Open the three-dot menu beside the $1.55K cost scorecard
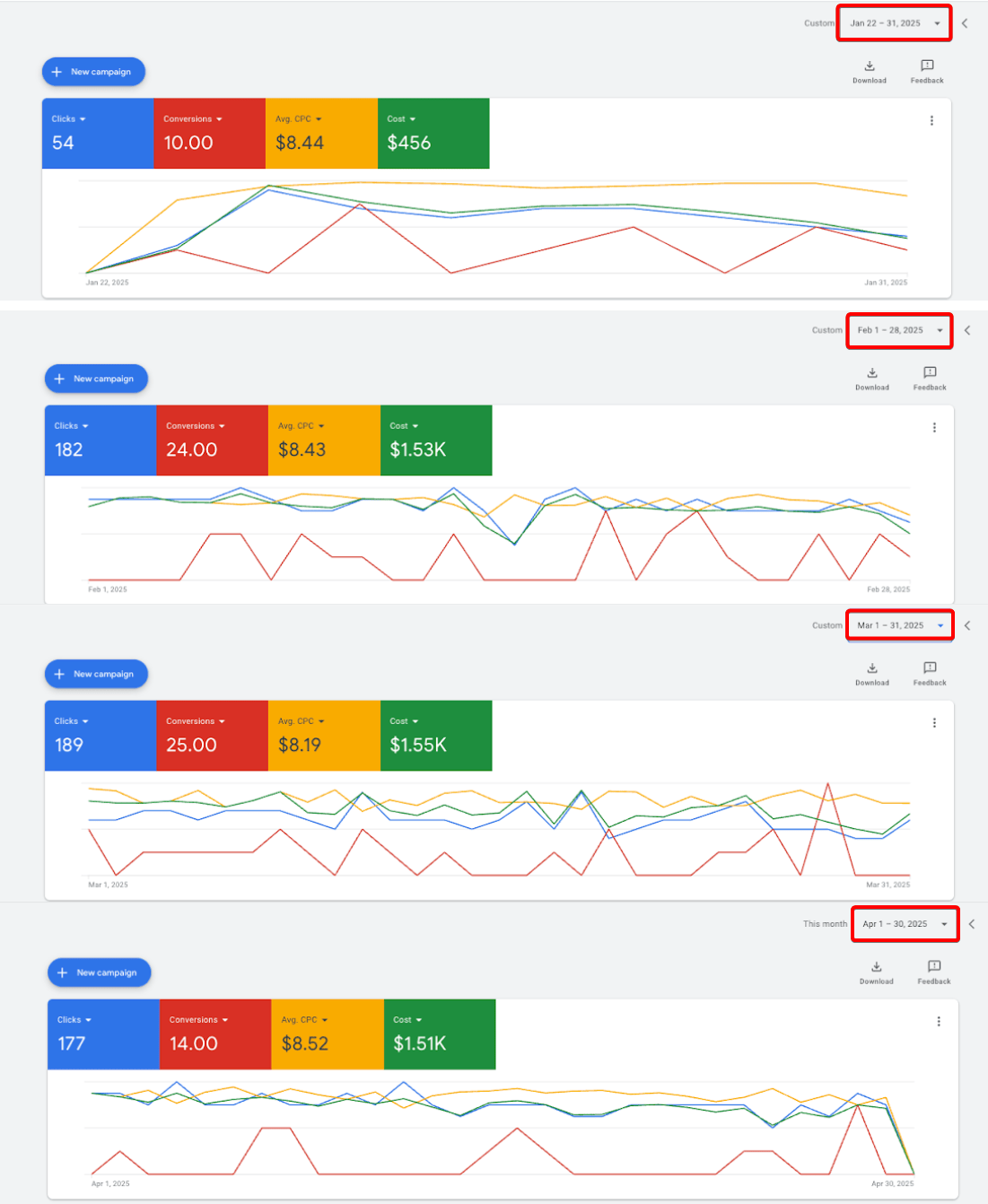This screenshot has height=1204, width=988. pos(934,722)
